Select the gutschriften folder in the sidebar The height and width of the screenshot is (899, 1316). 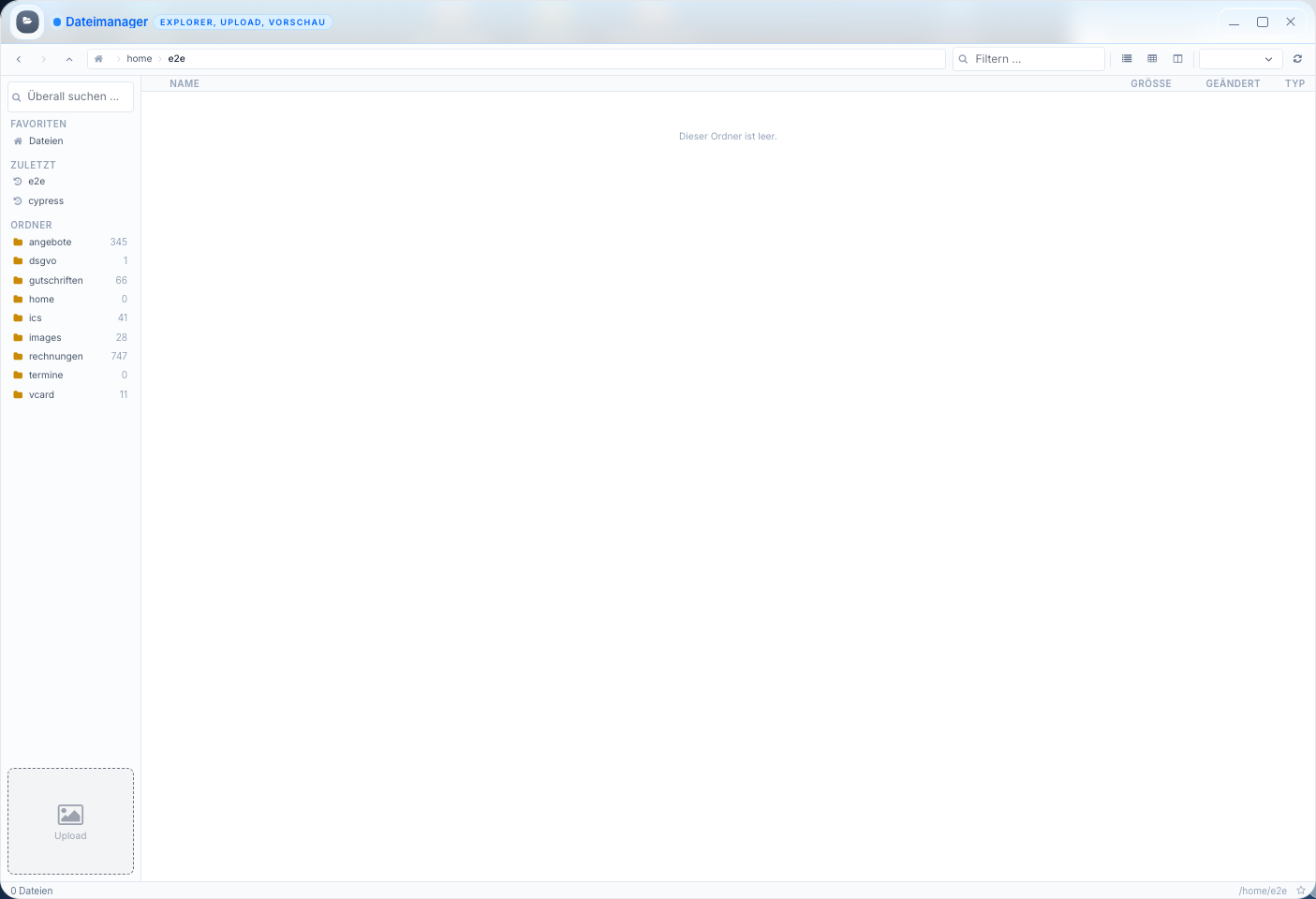(x=55, y=280)
